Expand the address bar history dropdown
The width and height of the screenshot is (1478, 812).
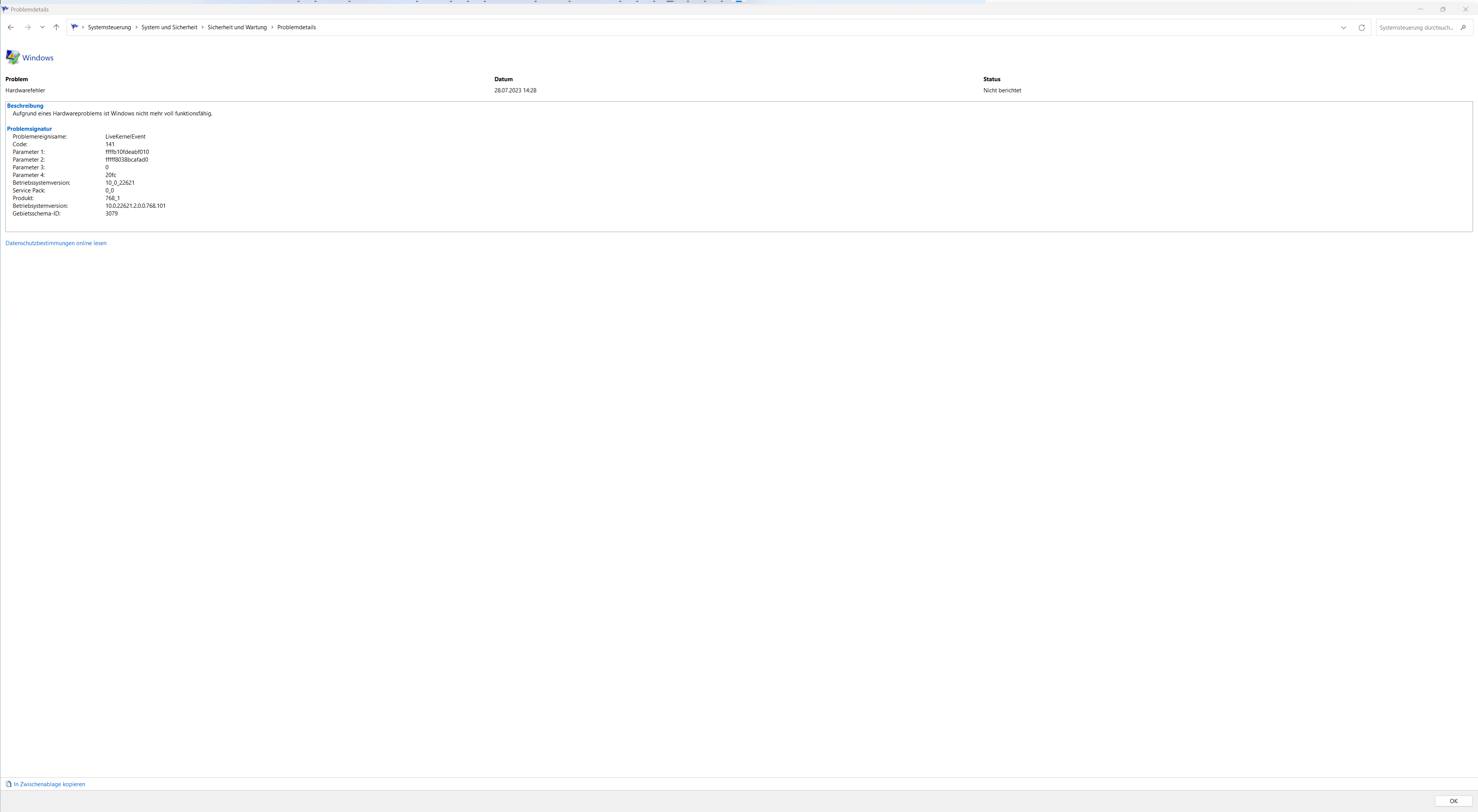(1343, 28)
